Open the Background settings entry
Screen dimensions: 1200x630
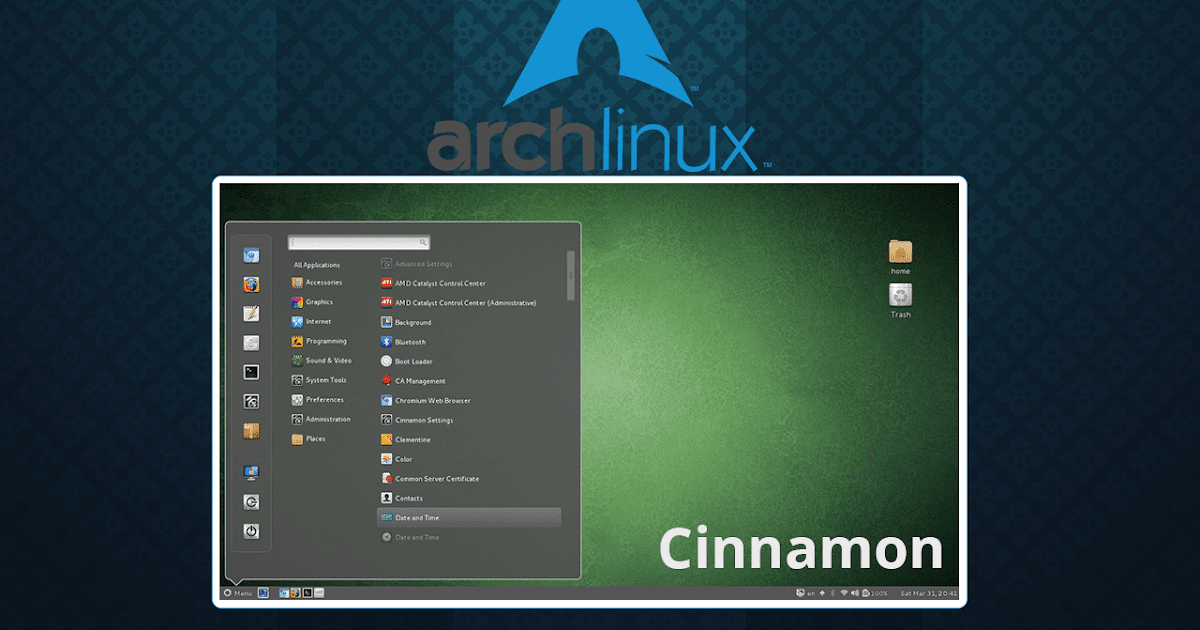tap(415, 321)
